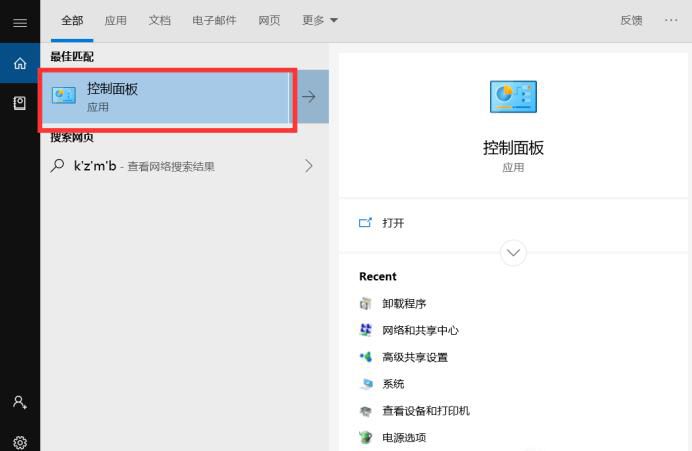The image size is (692, 451).
Task: Click the 控制面板 title in preview pane
Action: point(513,147)
